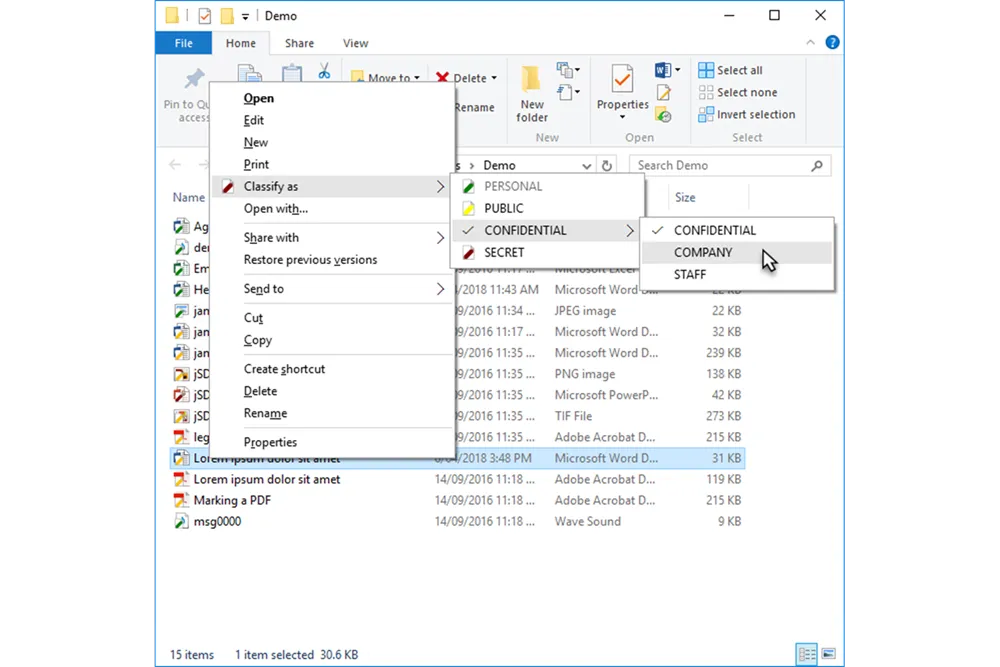The image size is (1000, 667).
Task: Click the New folder icon in ribbon
Action: (x=532, y=80)
